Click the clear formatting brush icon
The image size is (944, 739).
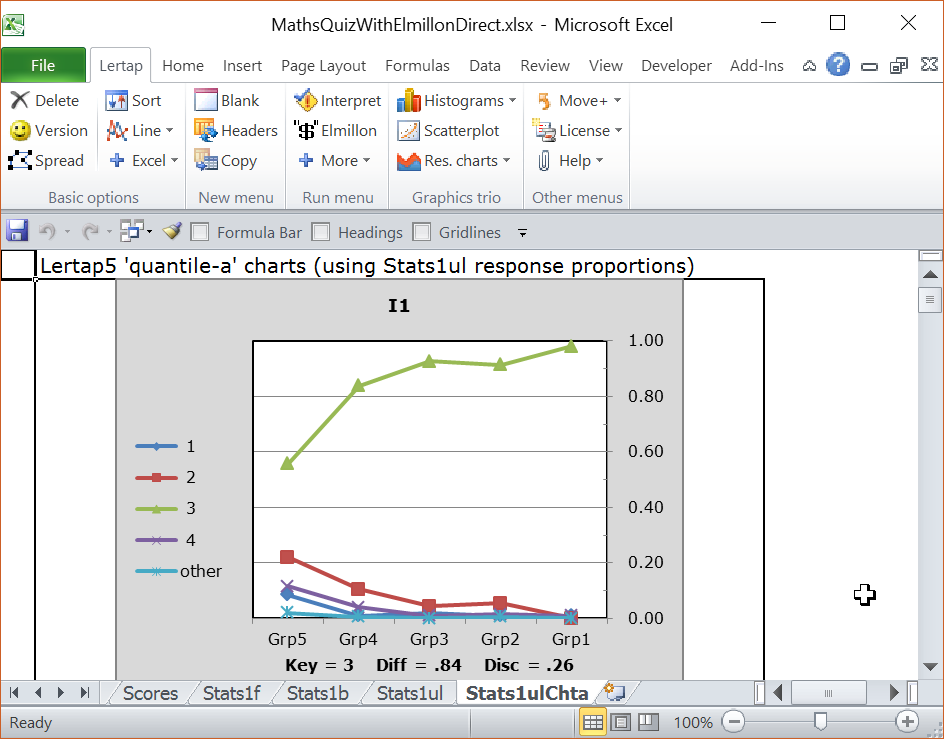click(172, 231)
